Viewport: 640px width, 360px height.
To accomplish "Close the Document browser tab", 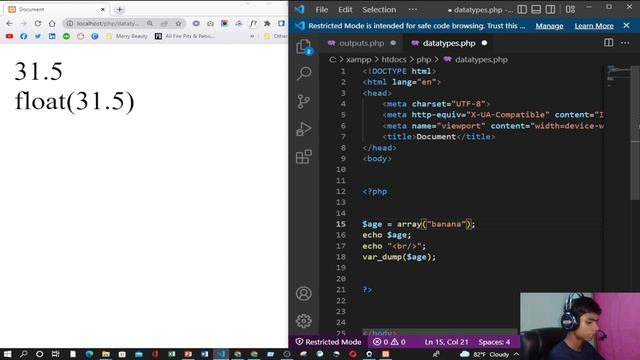I will [103, 9].
